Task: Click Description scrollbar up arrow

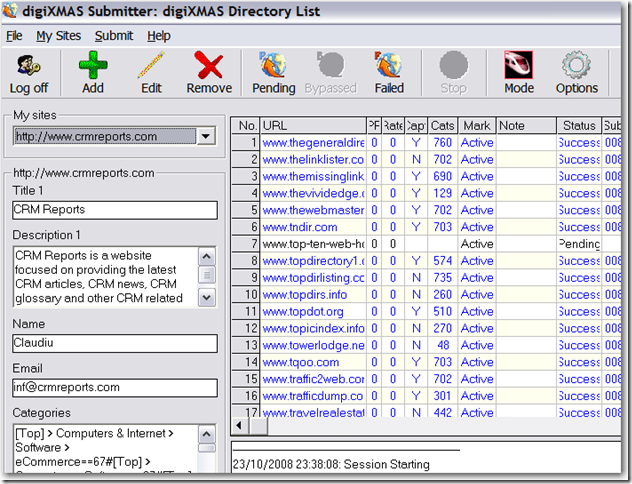Action: 207,256
